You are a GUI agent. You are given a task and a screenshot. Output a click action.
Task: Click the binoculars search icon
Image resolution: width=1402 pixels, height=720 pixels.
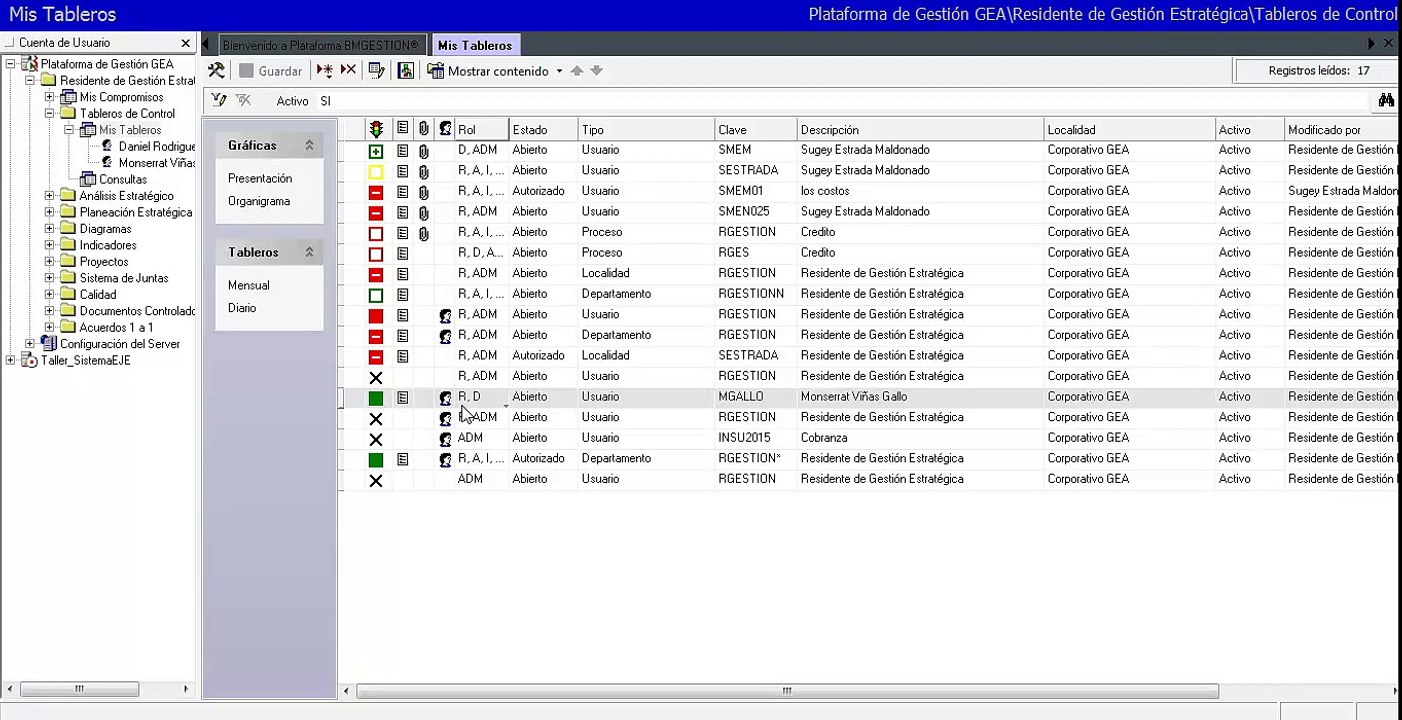point(1386,101)
